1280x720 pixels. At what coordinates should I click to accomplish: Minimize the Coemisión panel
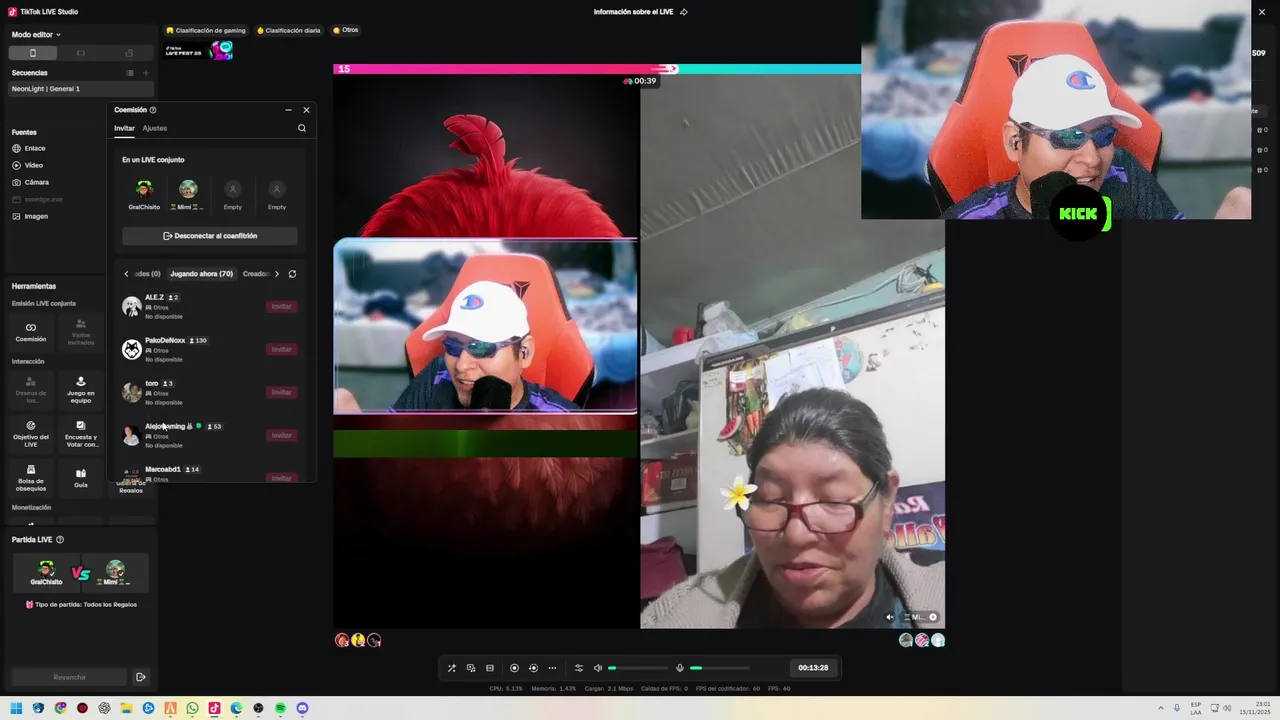coord(288,110)
